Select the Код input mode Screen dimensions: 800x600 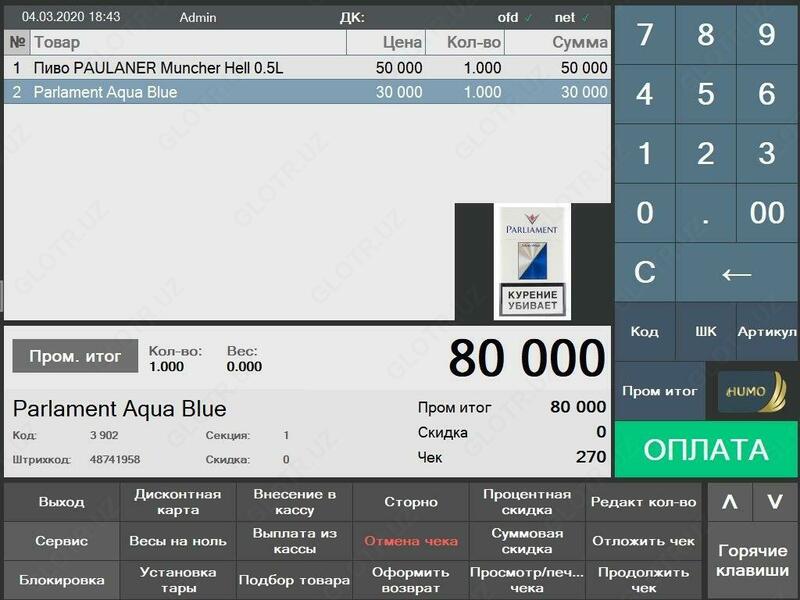tap(645, 331)
